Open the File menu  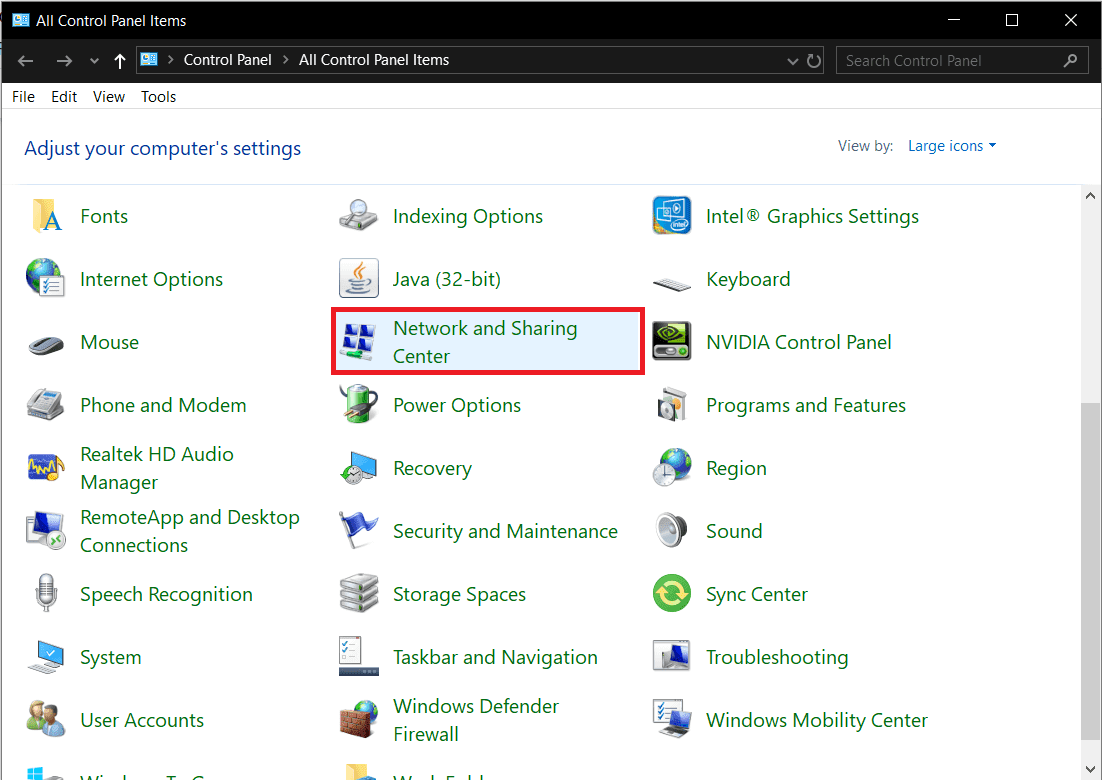pyautogui.click(x=23, y=97)
